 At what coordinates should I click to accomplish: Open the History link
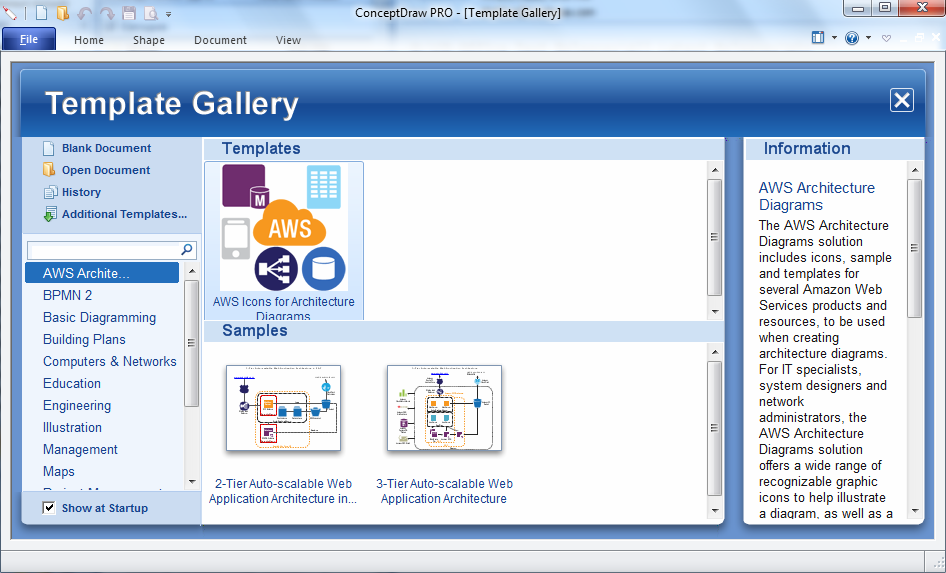(x=81, y=192)
